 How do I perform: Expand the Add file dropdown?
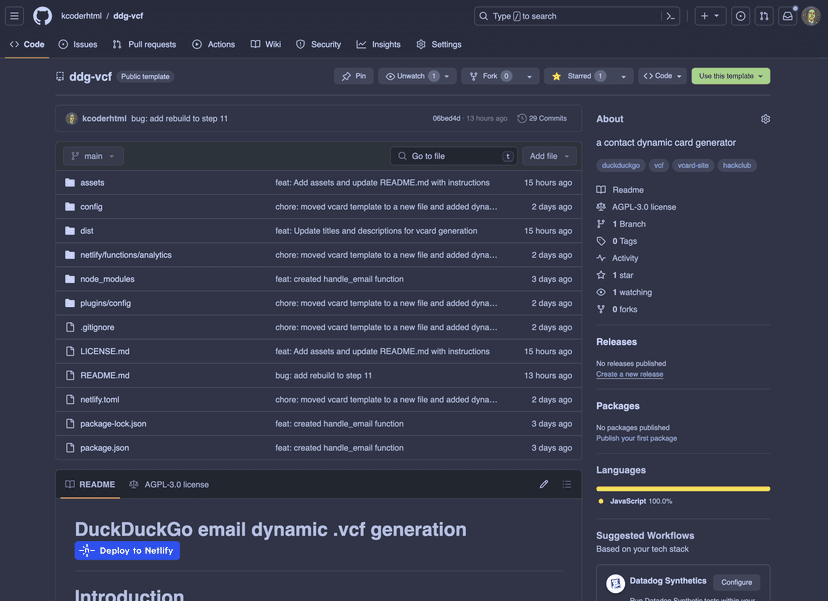549,156
